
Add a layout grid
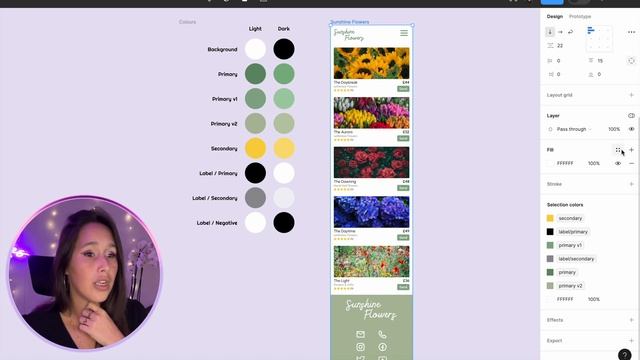coord(631,95)
